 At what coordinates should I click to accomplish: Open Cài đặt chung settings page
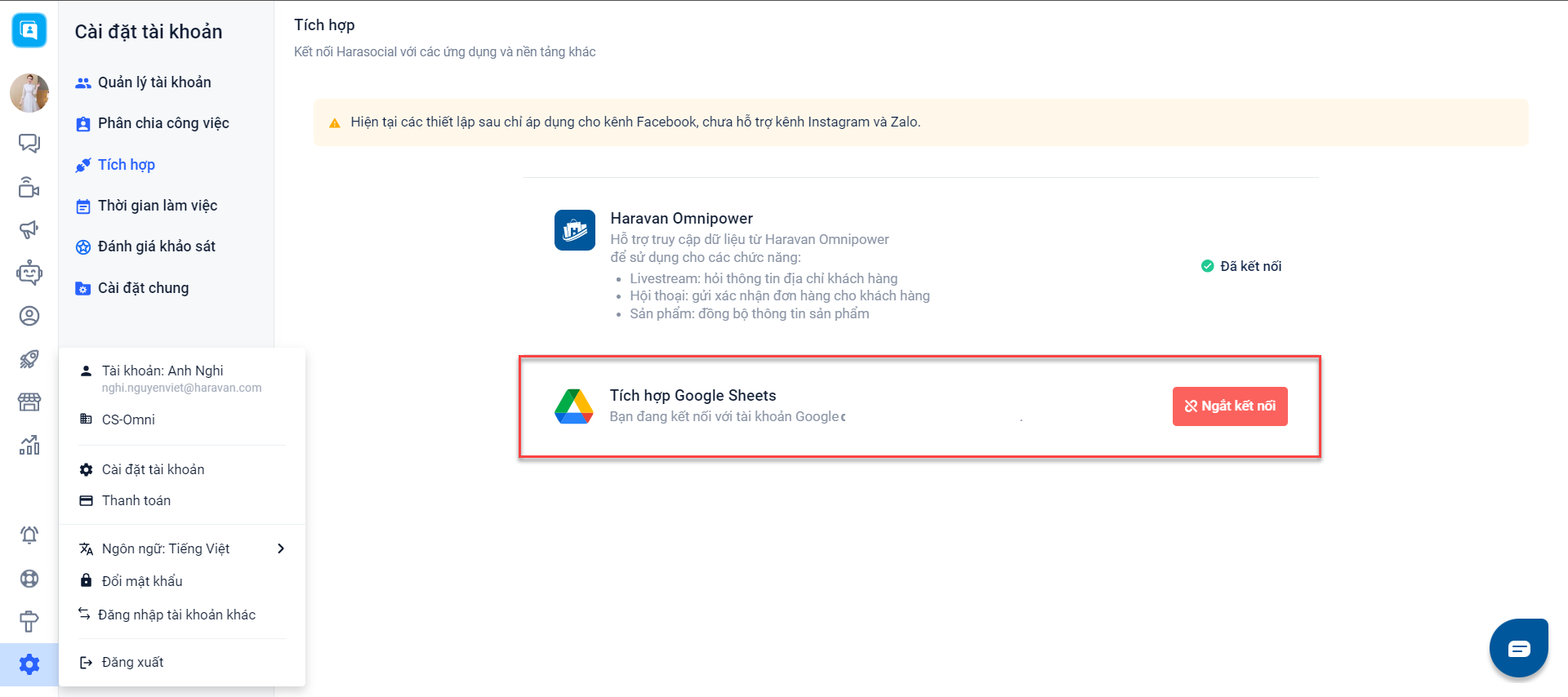coord(132,288)
